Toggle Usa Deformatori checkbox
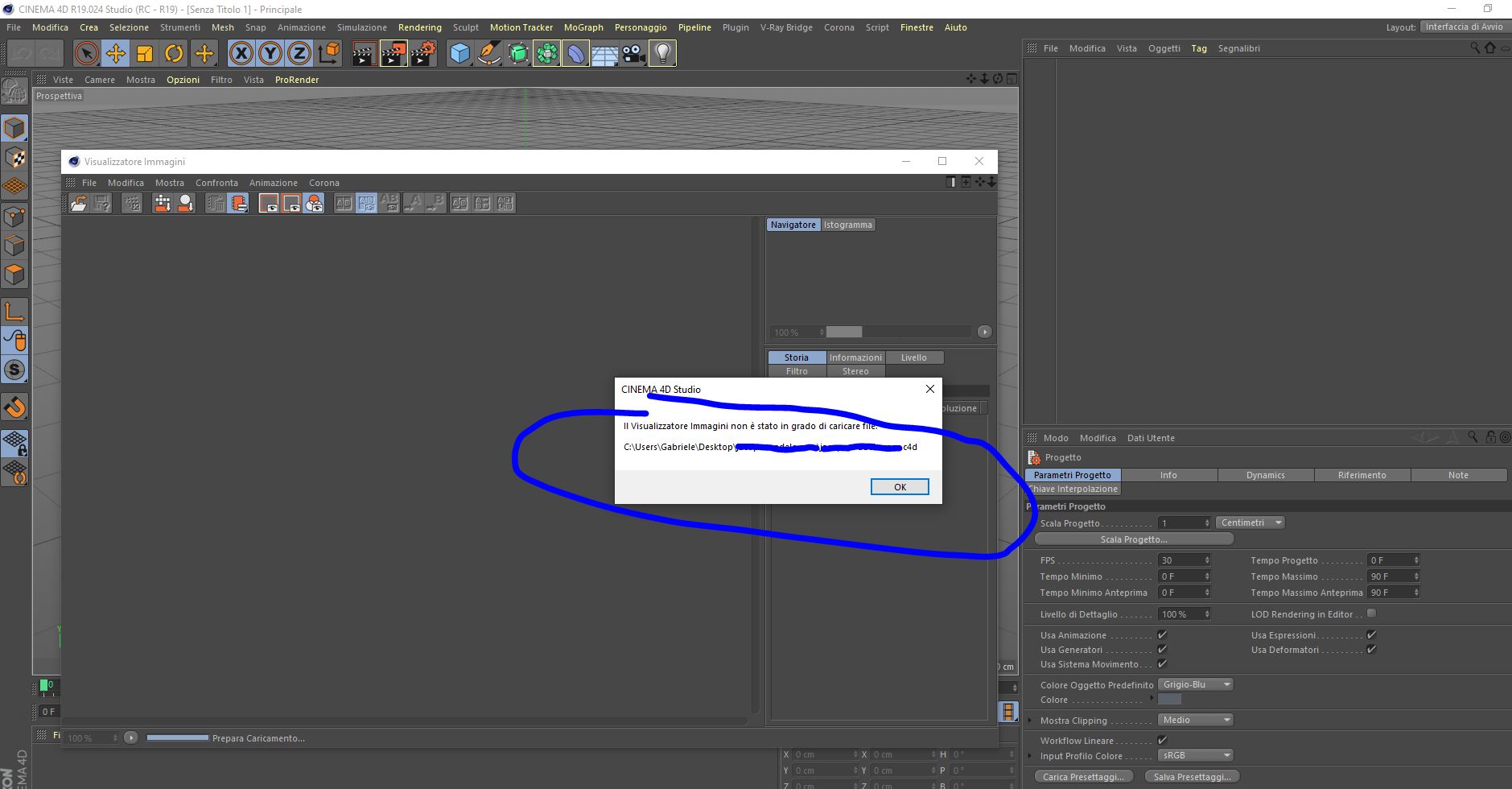Image resolution: width=1512 pixels, height=789 pixels. (x=1371, y=650)
